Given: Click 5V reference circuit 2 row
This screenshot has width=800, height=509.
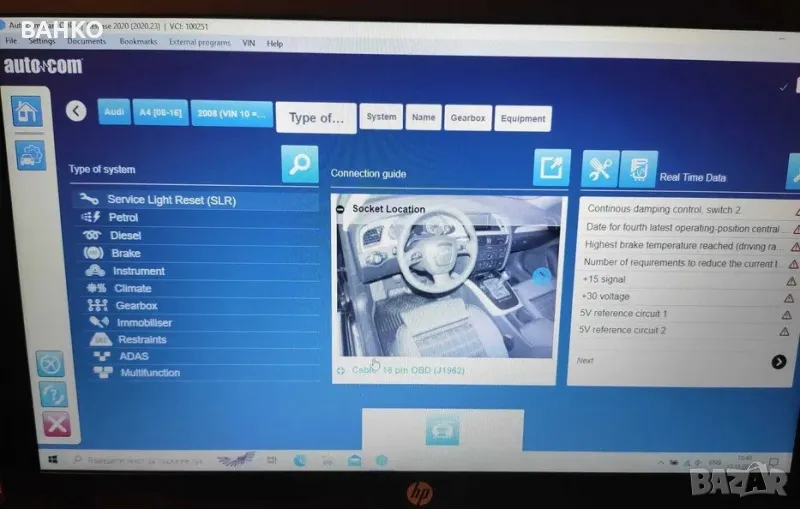Looking at the screenshot, I should click(x=684, y=330).
